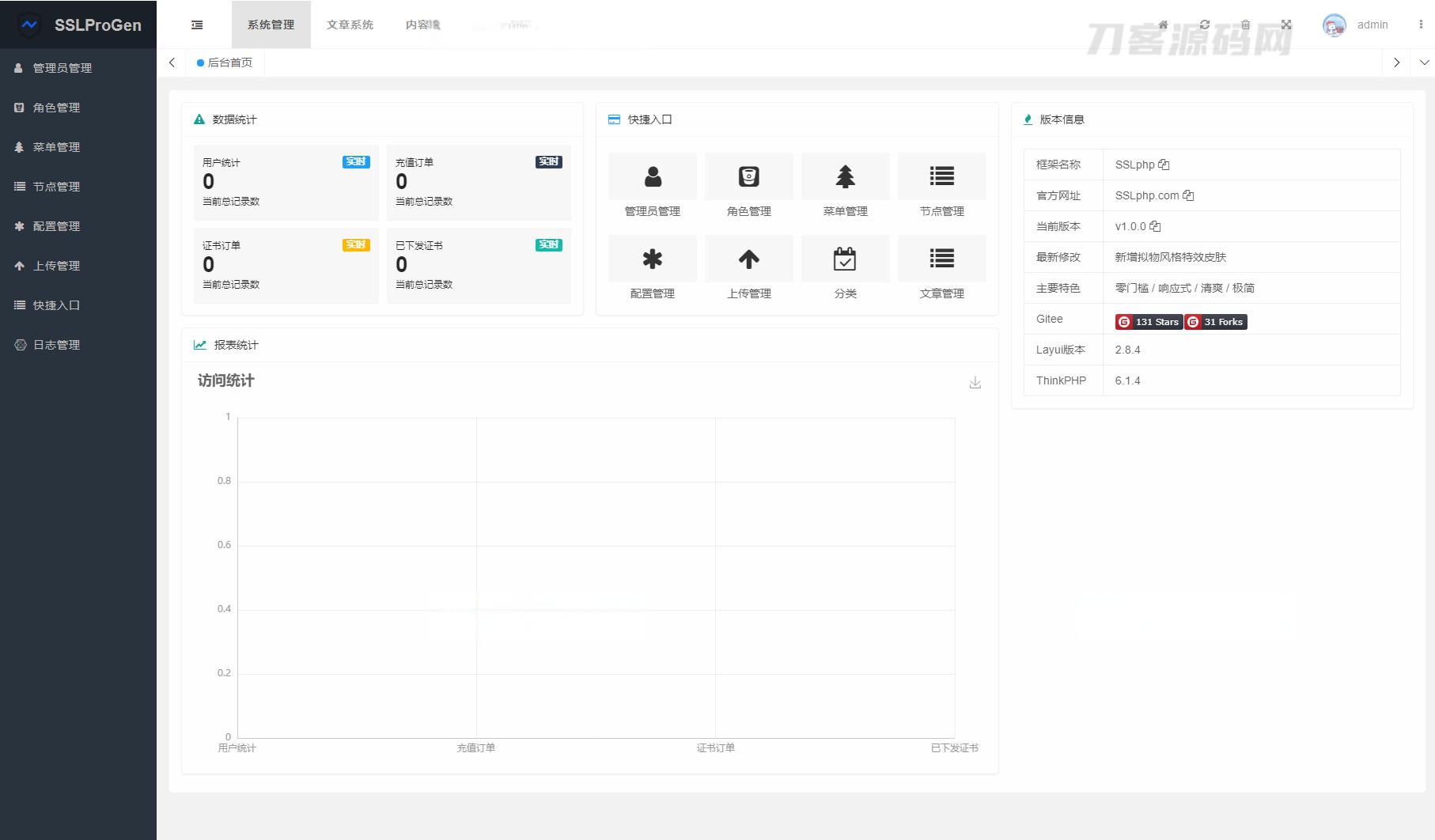Viewport: 1435px width, 840px height.
Task: Enter fullscreen with the expand icon
Action: click(1286, 25)
